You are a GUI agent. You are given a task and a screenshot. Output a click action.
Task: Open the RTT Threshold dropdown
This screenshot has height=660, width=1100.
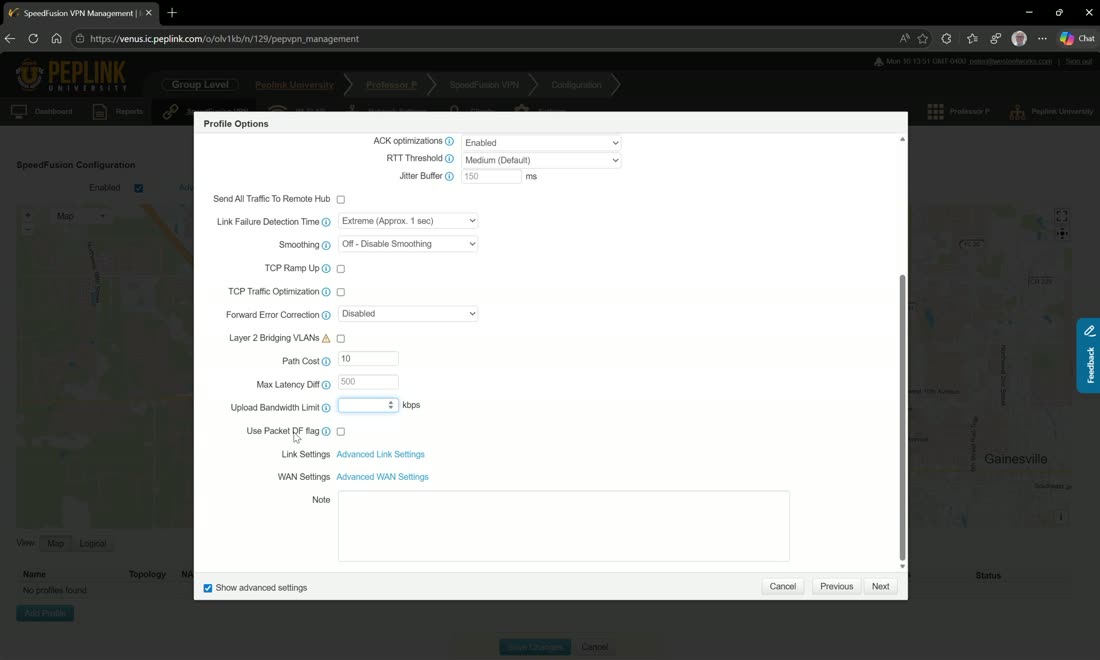tap(541, 160)
